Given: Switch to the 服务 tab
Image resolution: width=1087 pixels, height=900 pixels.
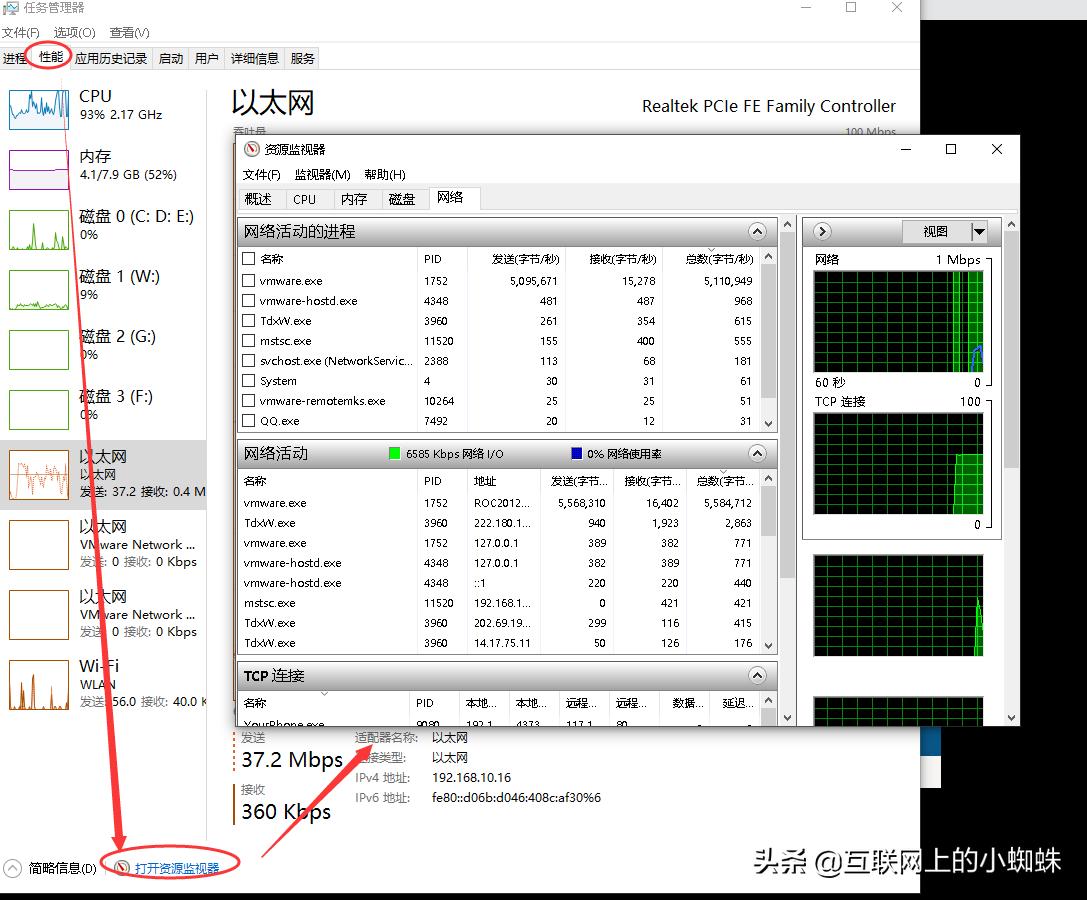Looking at the screenshot, I should pyautogui.click(x=302, y=59).
